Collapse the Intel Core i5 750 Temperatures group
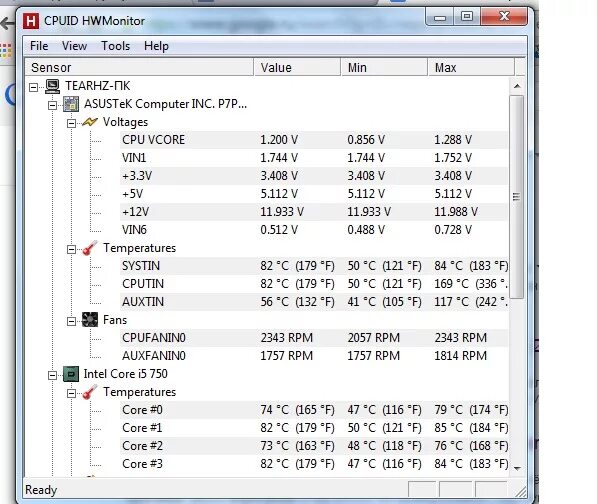This screenshot has width=597, height=504. coord(71,393)
